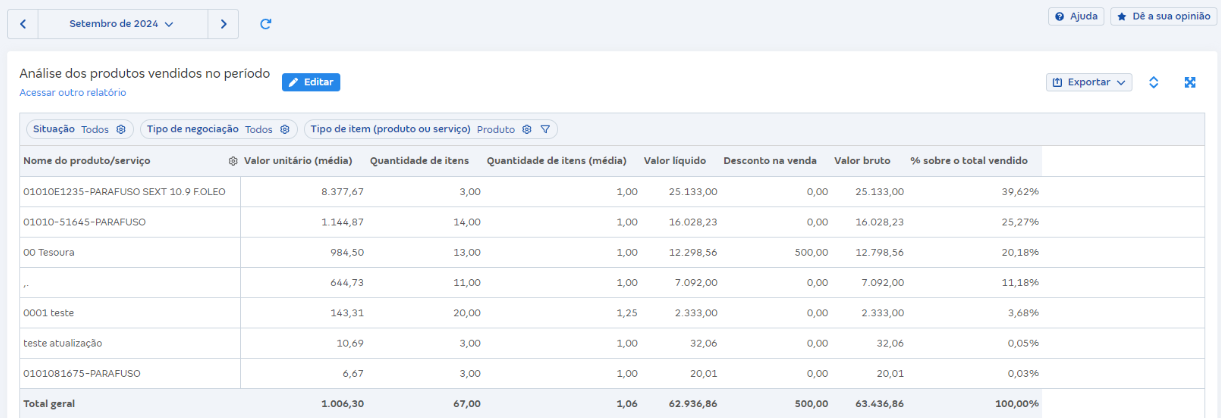The image size is (1221, 418).
Task: Sort by Valor líquido column header
Action: [674, 161]
